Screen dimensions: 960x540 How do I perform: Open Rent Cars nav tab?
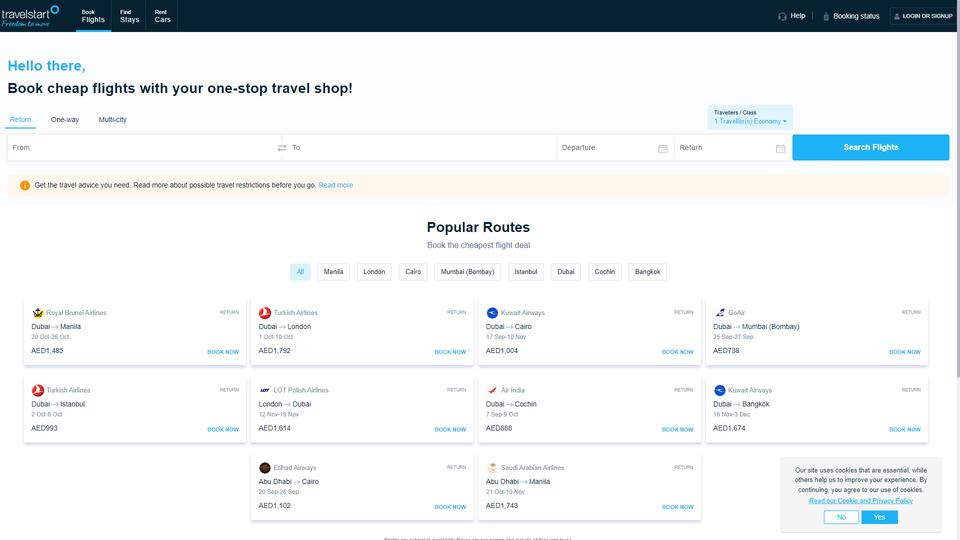pos(162,16)
